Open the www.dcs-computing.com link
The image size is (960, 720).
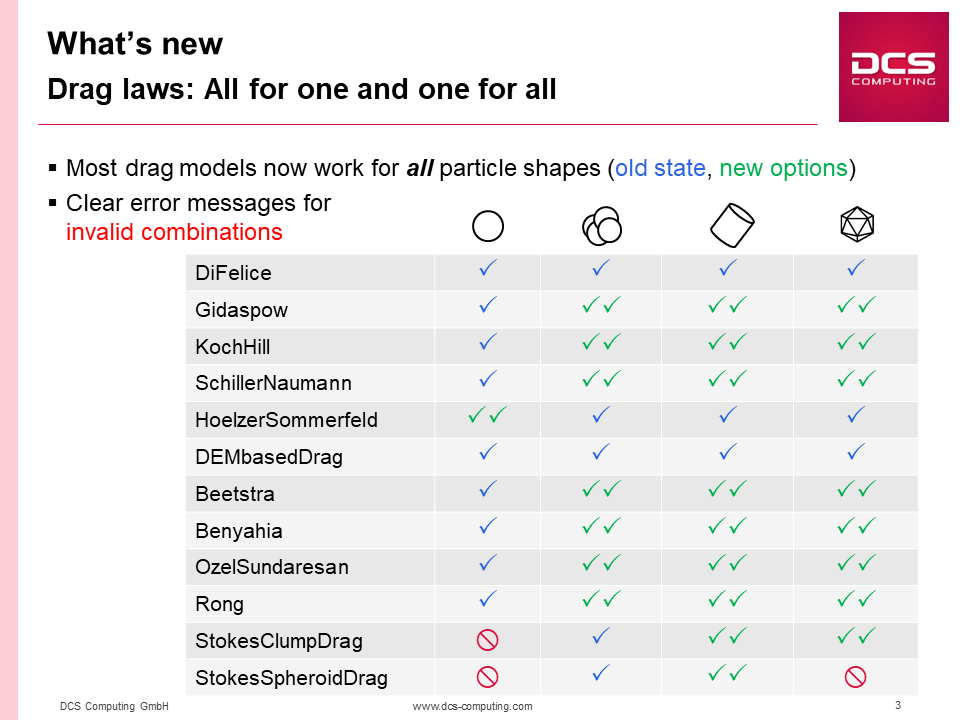tap(472, 706)
